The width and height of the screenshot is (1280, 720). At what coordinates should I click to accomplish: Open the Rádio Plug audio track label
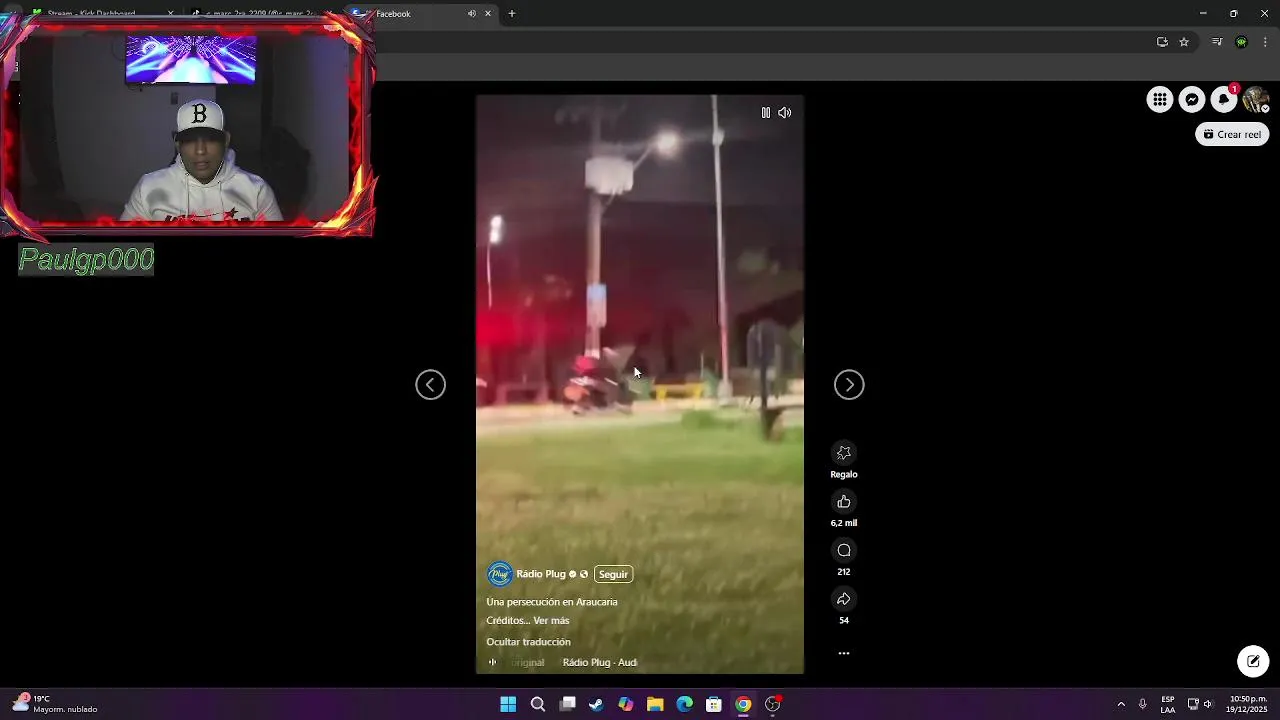pyautogui.click(x=600, y=663)
